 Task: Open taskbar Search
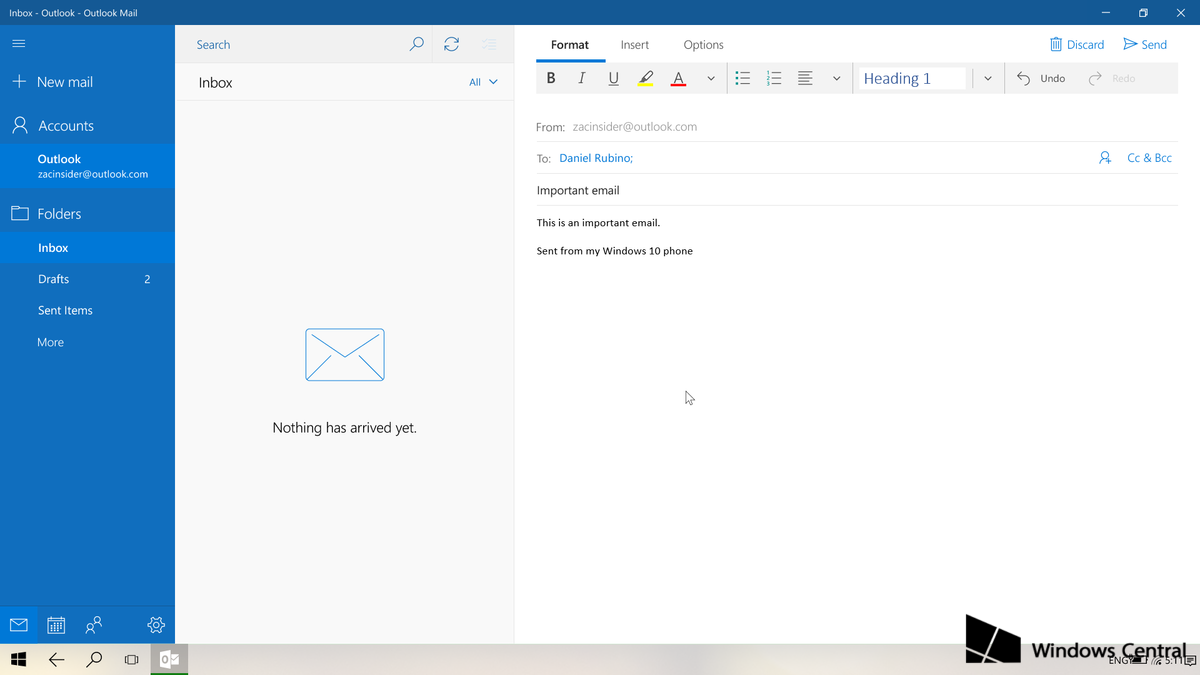coord(94,660)
